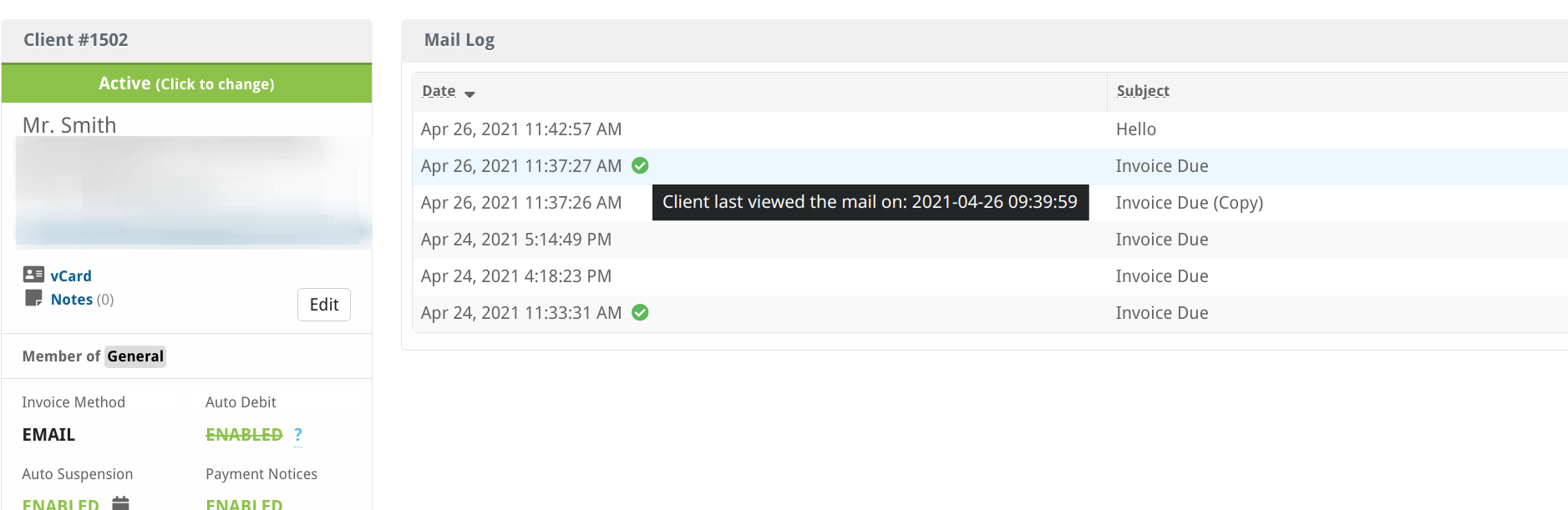Viewport: 1568px width, 510px height.
Task: Click the vCard contact card icon
Action: pos(33,275)
